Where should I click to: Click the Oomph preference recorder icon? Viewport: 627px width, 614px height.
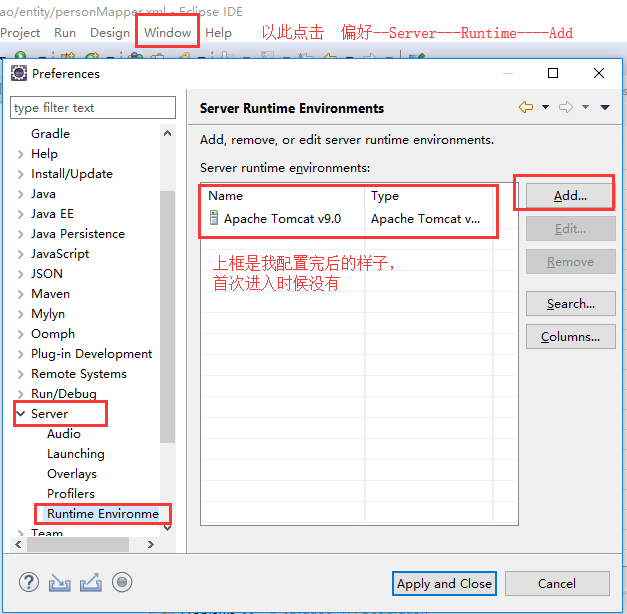click(122, 582)
